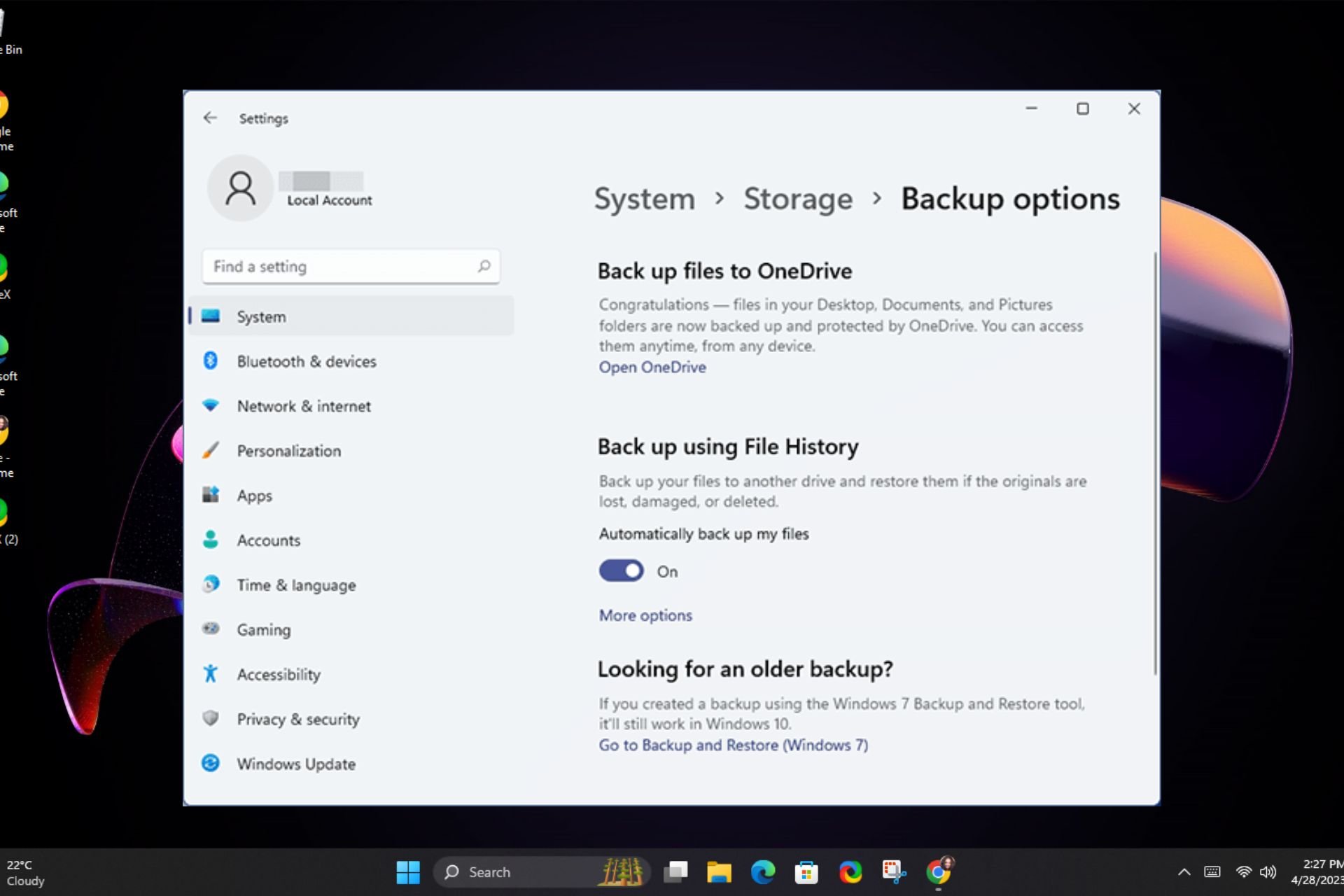Click the Network wifi icon in sidebar
This screenshot has width=1344, height=896.
(x=211, y=405)
